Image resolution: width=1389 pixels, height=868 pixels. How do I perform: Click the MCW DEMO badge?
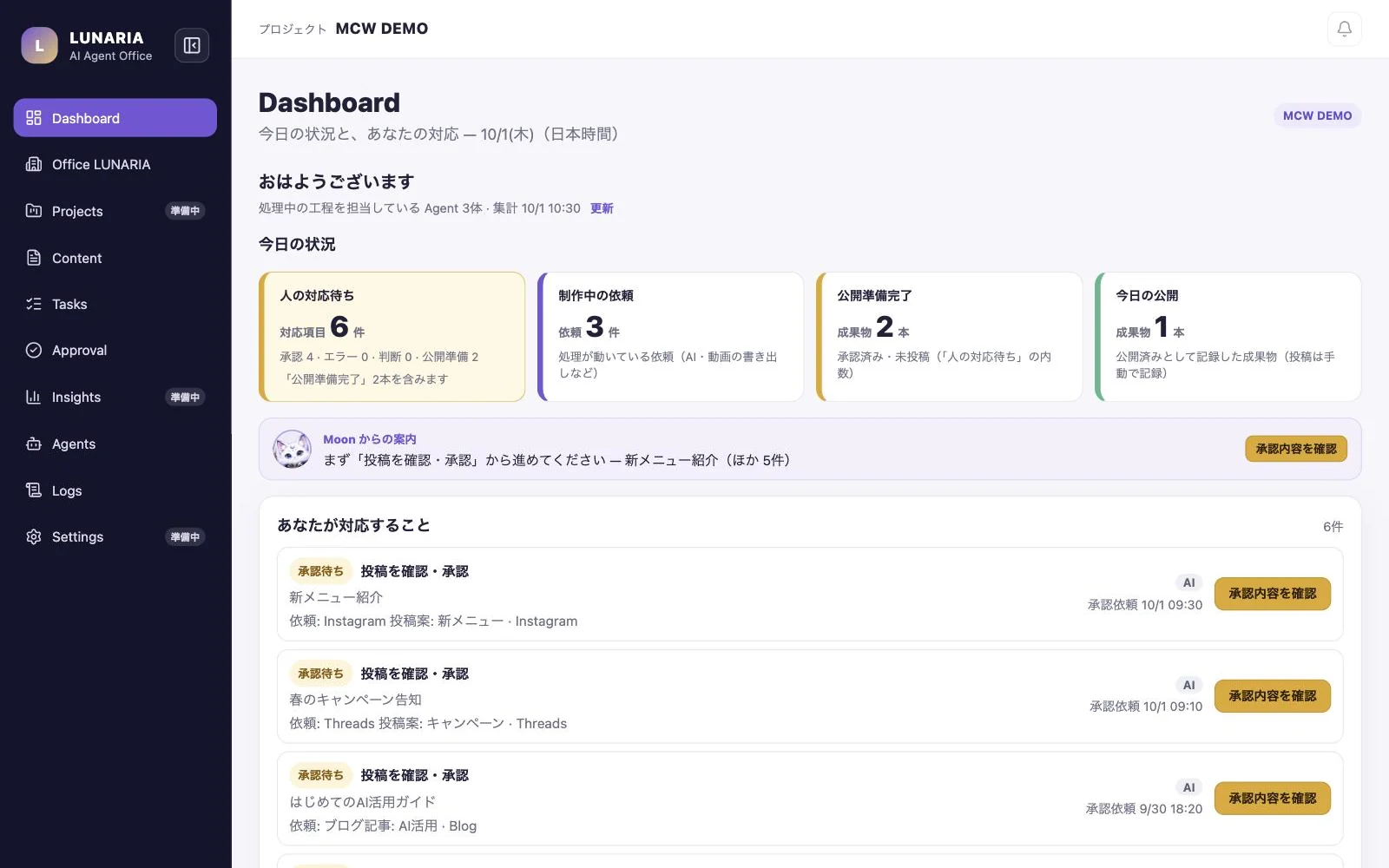pyautogui.click(x=1317, y=115)
